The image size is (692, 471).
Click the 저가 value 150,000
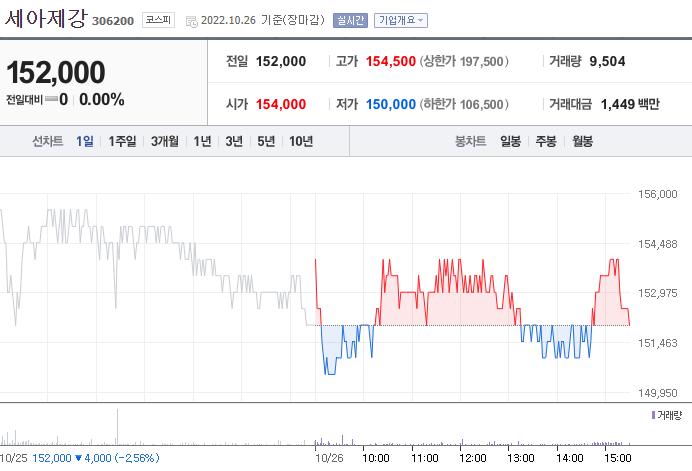pyautogui.click(x=391, y=105)
